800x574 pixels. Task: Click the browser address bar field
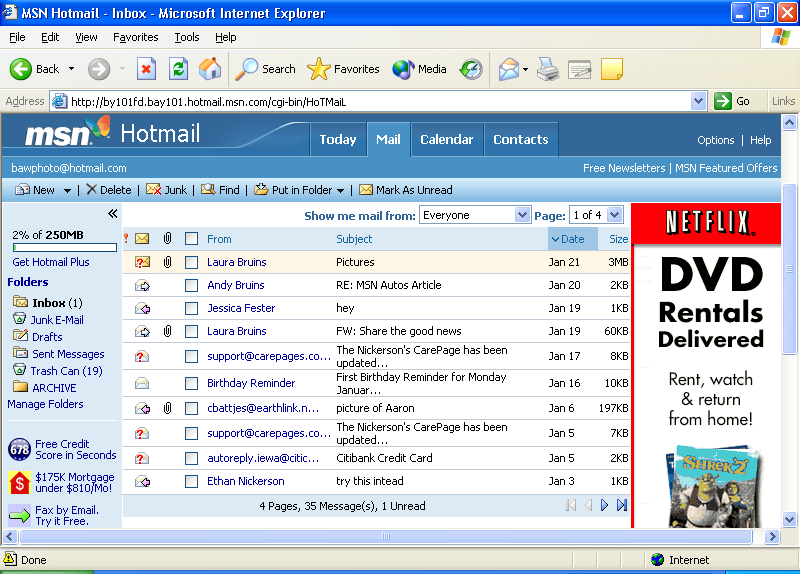click(380, 101)
